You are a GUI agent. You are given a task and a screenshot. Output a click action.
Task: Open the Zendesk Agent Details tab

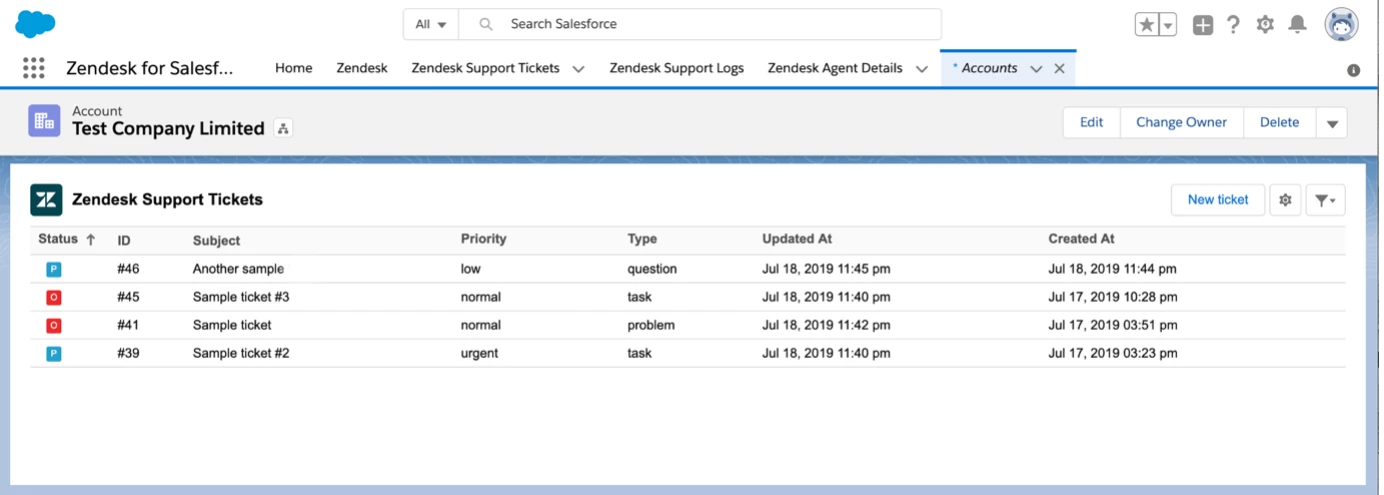835,68
